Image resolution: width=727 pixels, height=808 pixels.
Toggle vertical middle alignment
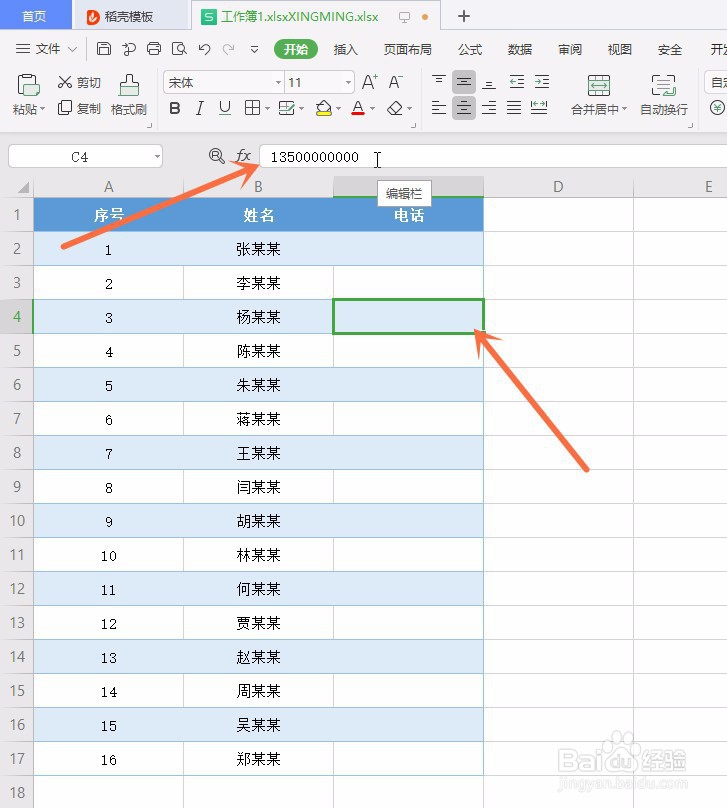464,81
